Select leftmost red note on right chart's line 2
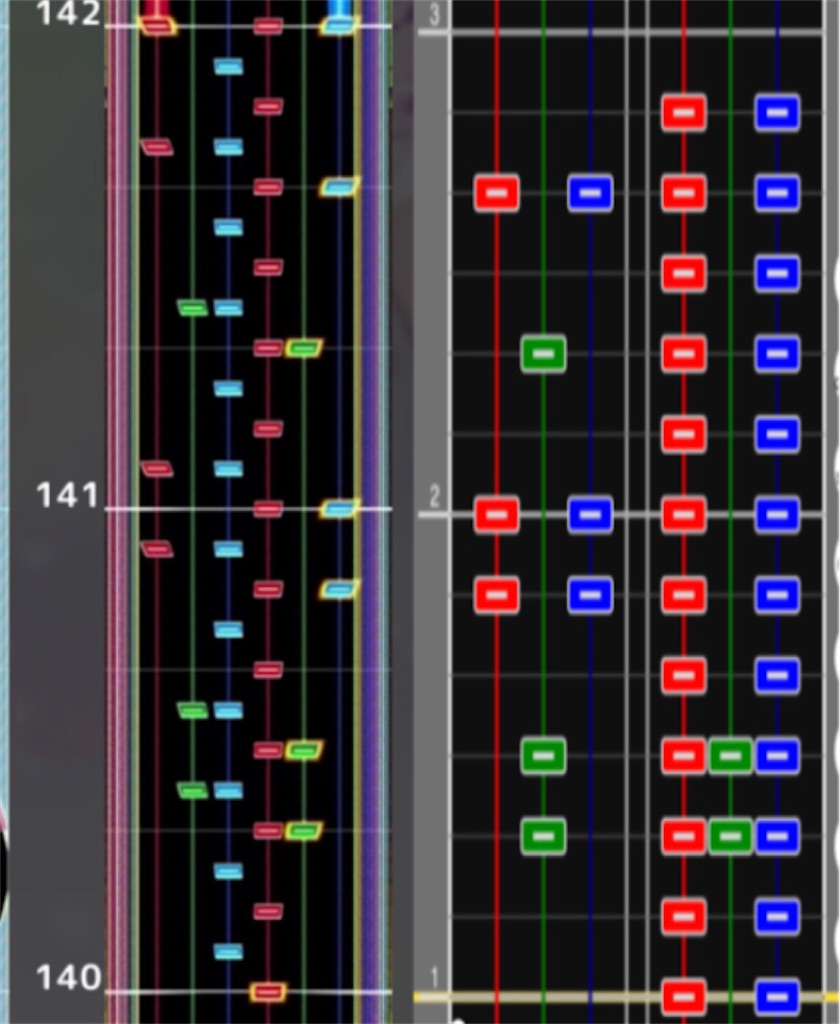This screenshot has height=1024, width=840. pyautogui.click(x=496, y=515)
